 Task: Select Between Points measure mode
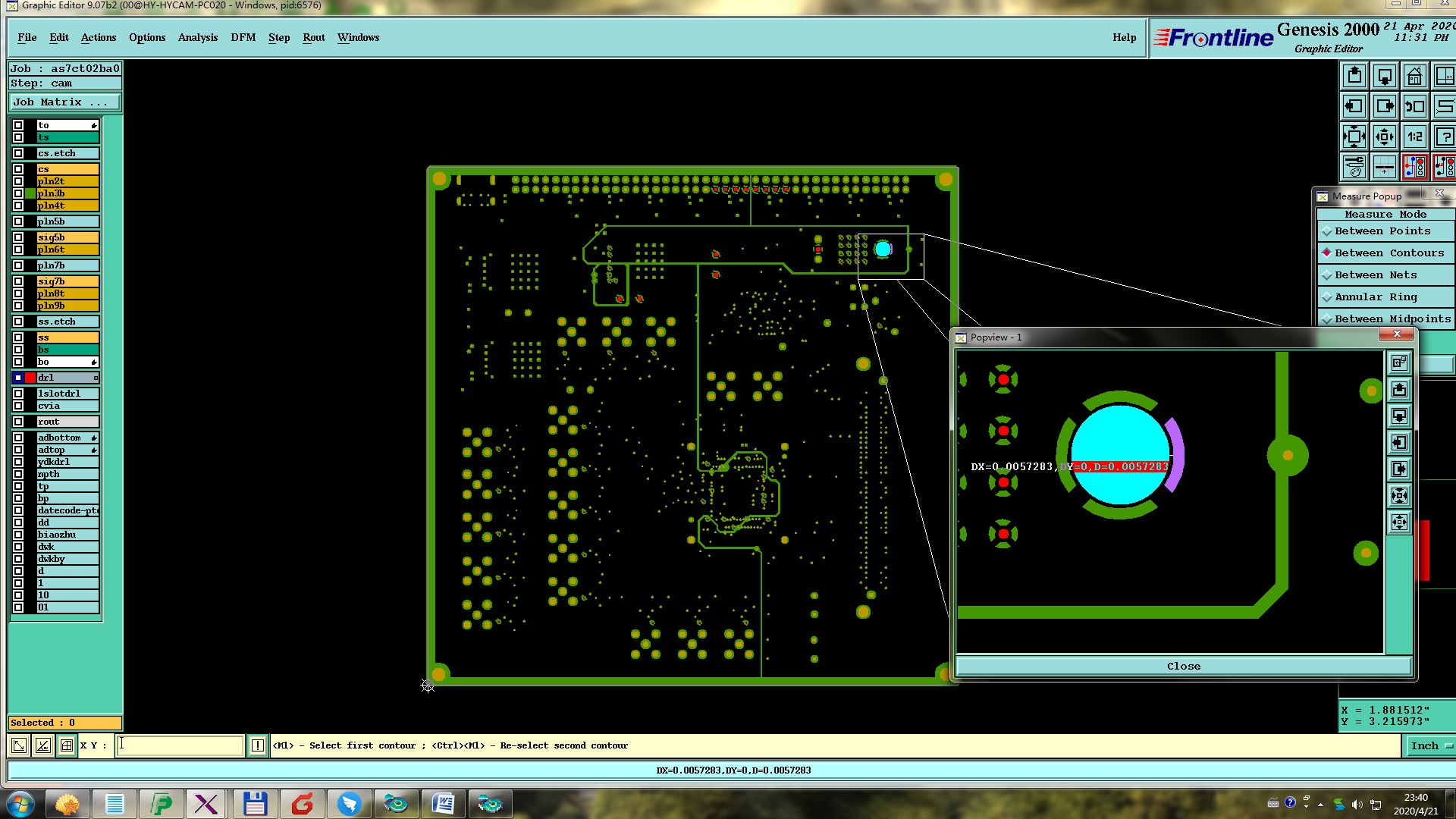(1382, 231)
